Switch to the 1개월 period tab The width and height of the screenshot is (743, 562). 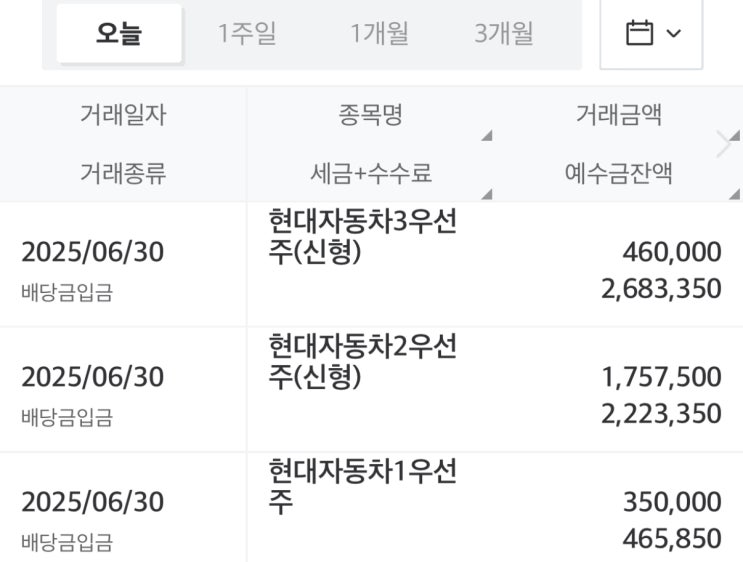point(379,34)
